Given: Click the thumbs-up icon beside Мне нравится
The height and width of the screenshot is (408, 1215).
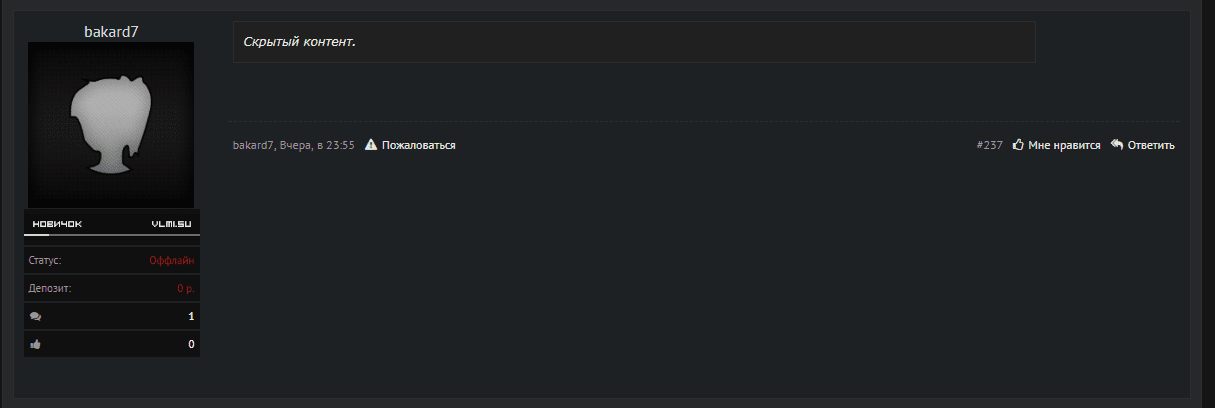Looking at the screenshot, I should (1018, 145).
